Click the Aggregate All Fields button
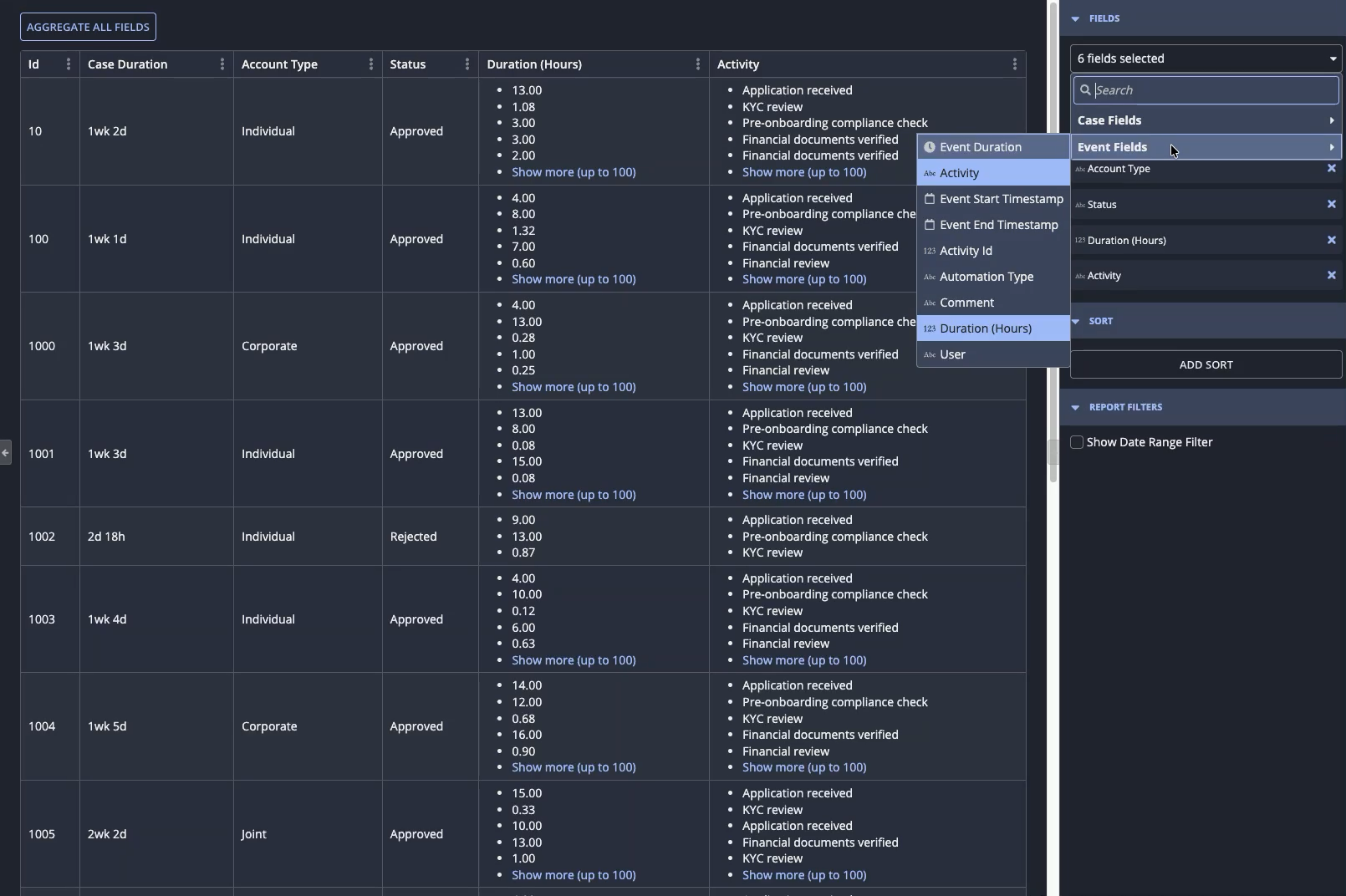This screenshot has width=1346, height=896. 88,27
